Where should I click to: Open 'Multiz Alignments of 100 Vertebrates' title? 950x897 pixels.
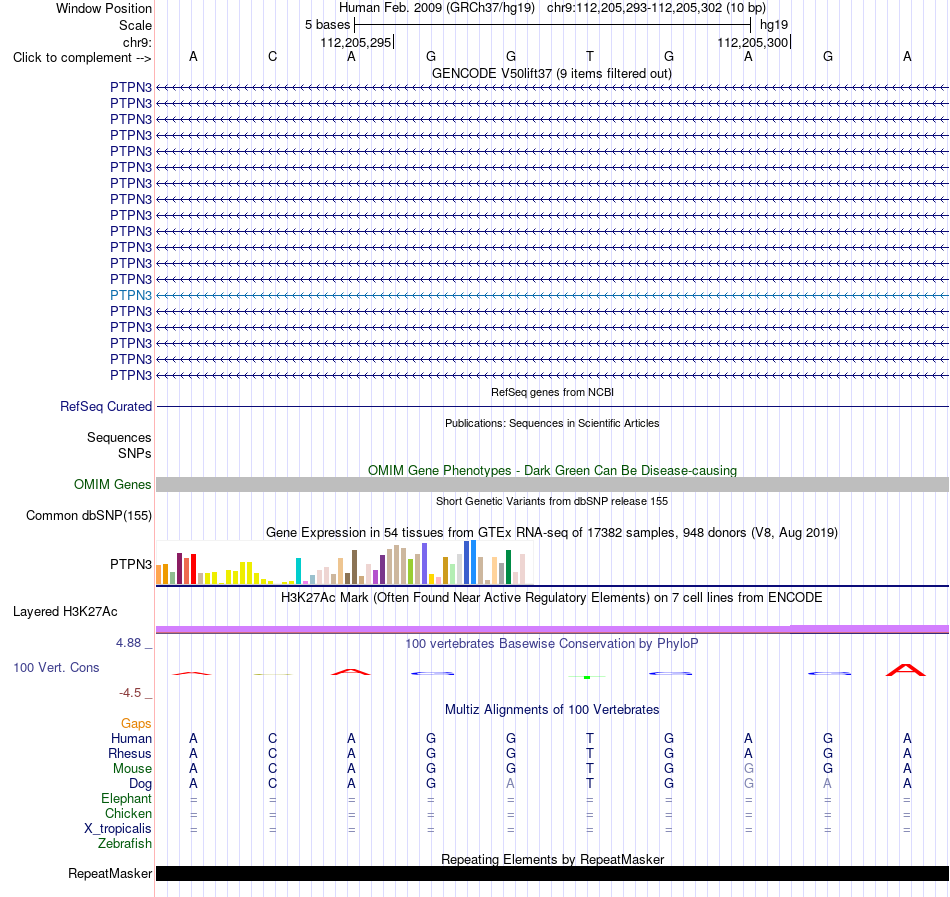552,710
